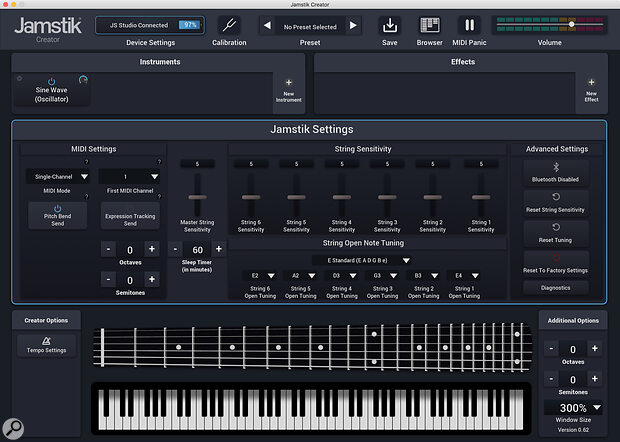The width and height of the screenshot is (620, 442).
Task: Go to previous preset arrow
Action: 268,25
